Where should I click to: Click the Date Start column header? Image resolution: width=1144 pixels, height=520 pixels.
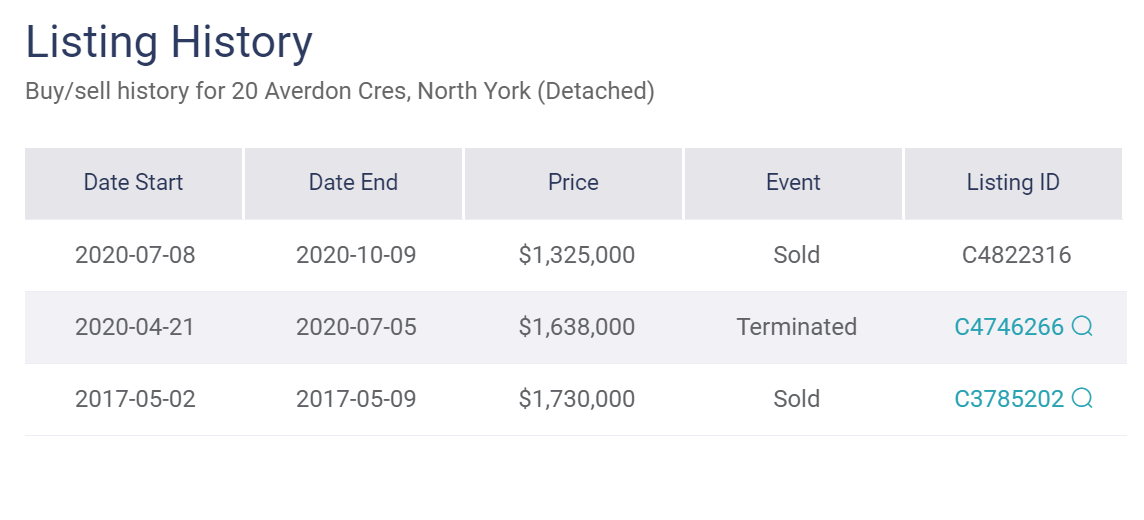(x=134, y=183)
